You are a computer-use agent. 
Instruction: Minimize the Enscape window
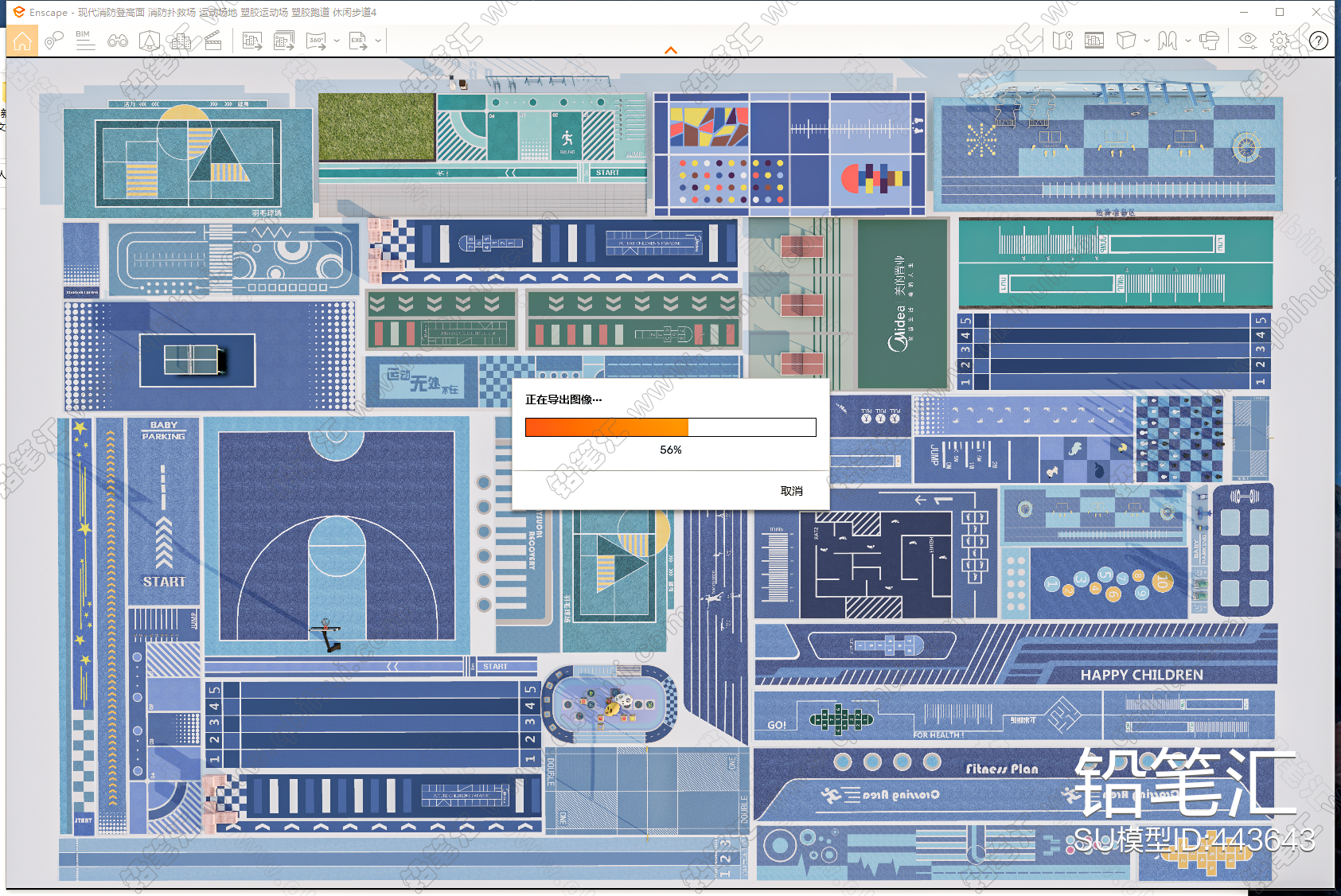tap(1244, 12)
